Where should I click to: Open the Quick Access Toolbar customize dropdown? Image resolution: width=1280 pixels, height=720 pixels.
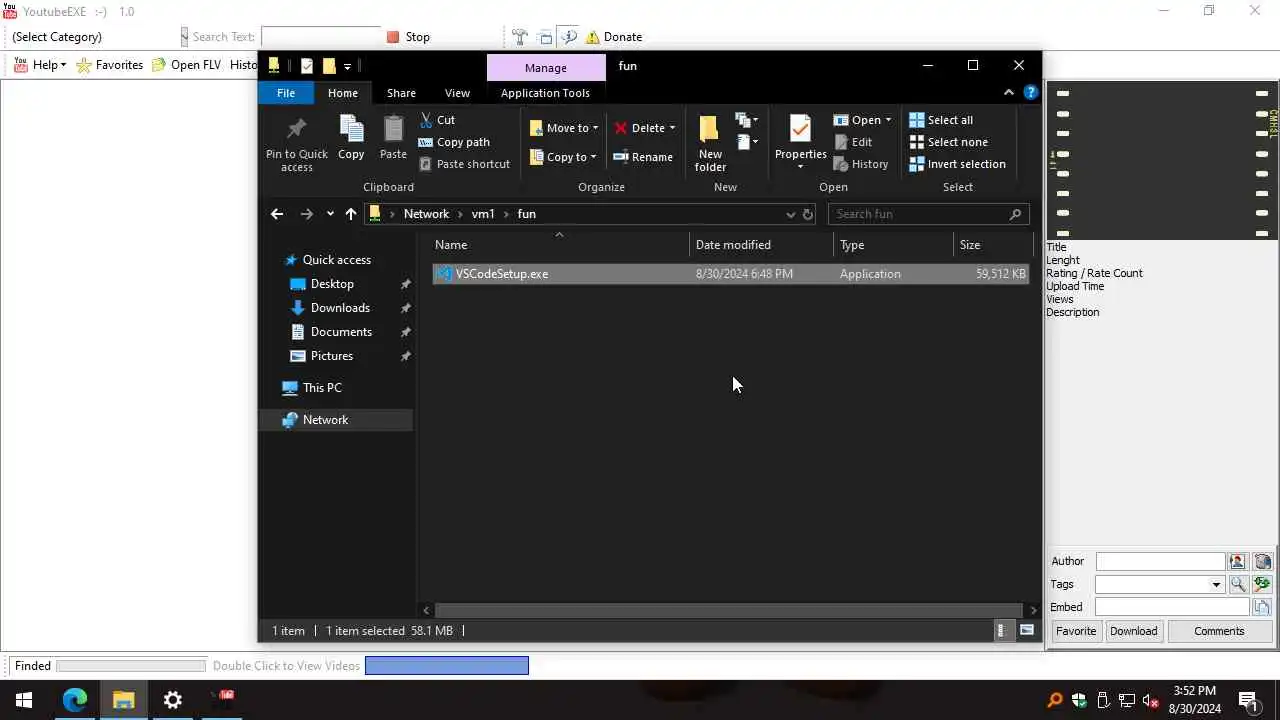tap(347, 66)
